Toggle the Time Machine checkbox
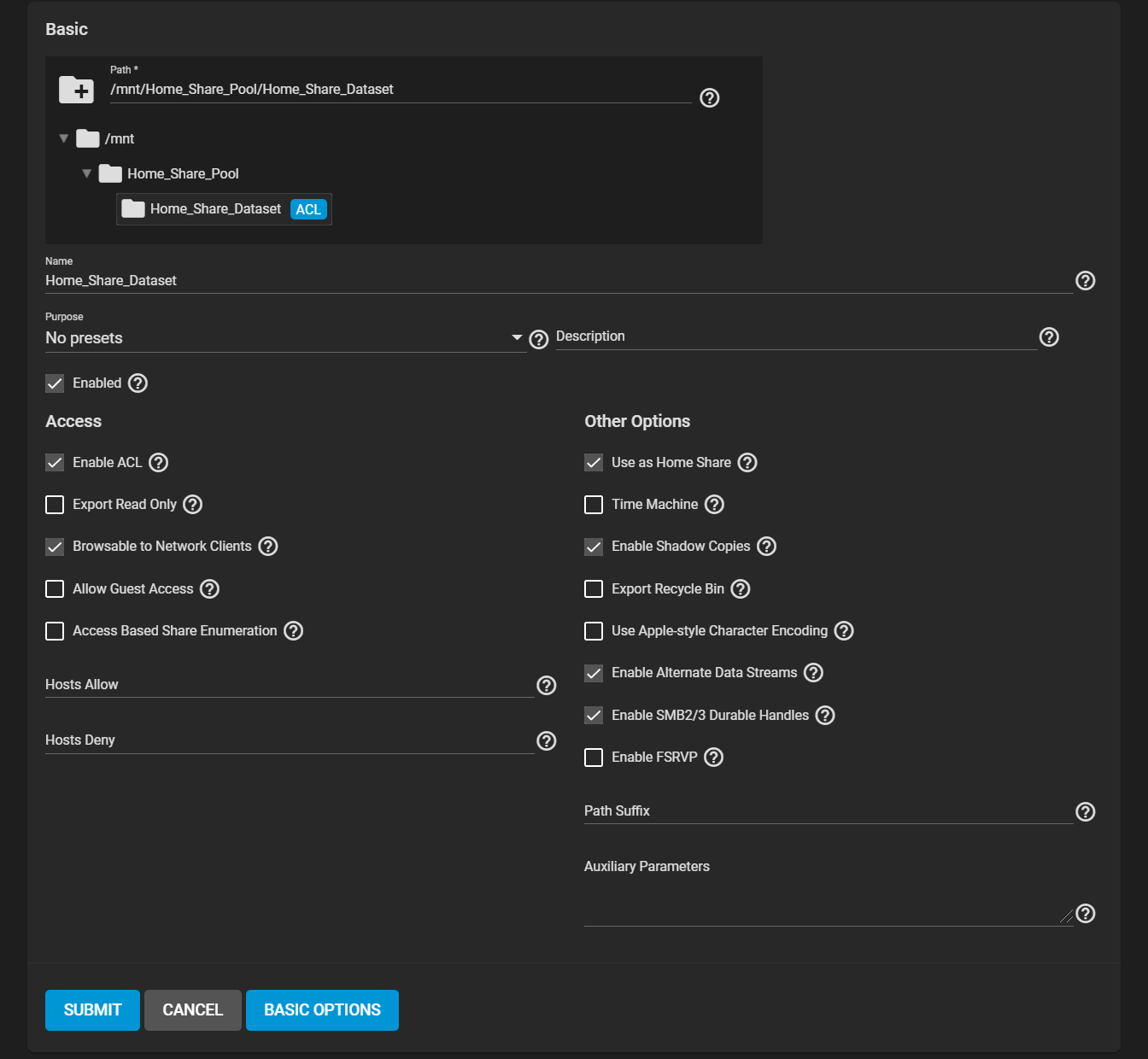The image size is (1148, 1059). (x=594, y=505)
